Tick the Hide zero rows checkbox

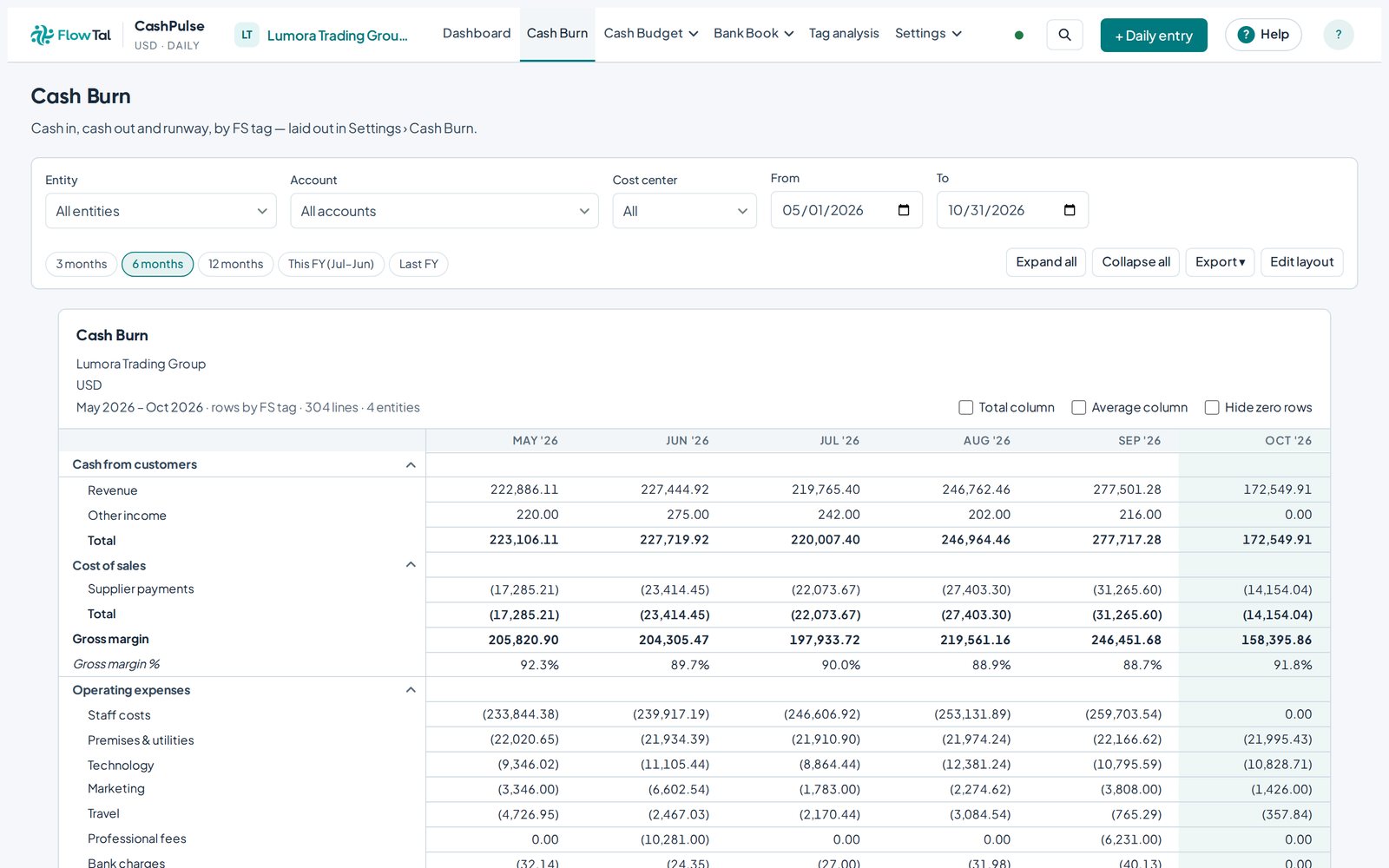[x=1212, y=407]
